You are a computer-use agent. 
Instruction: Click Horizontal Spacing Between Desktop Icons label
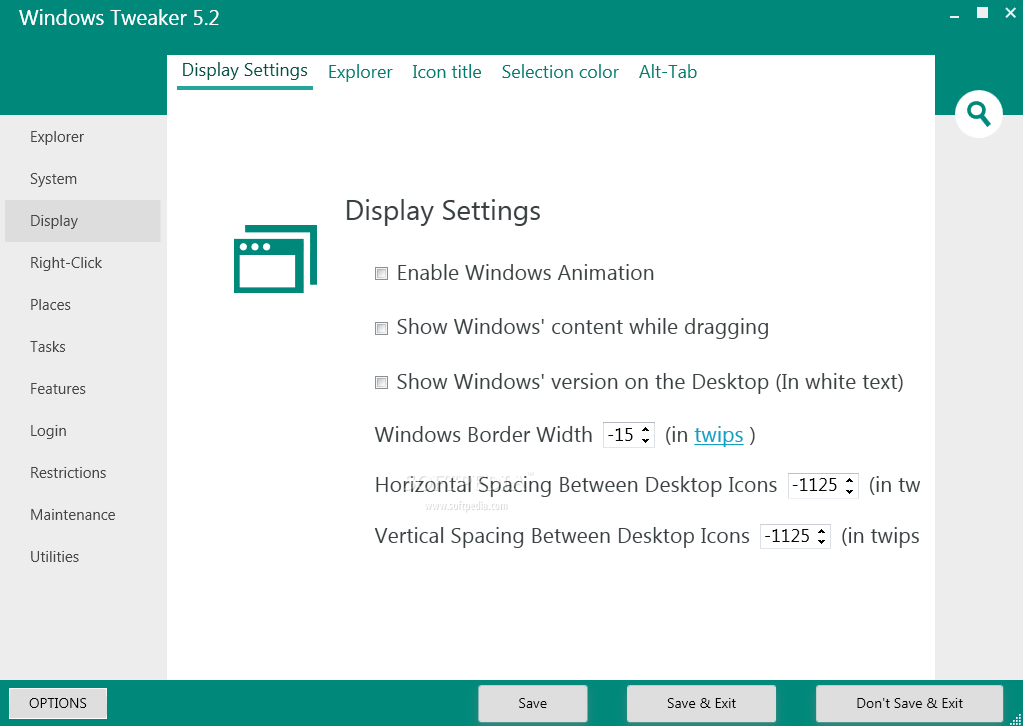pos(575,485)
